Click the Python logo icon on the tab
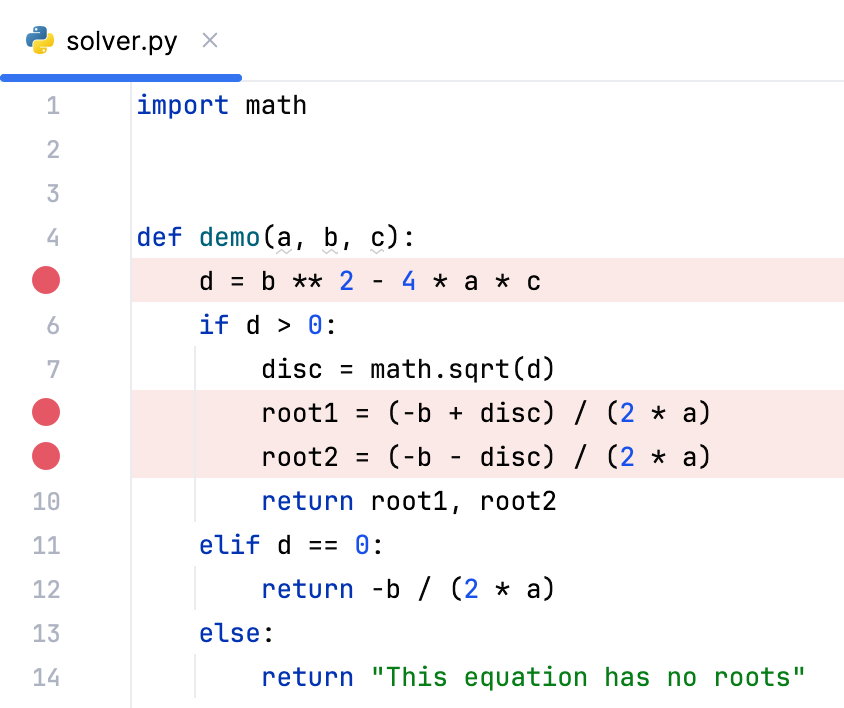This screenshot has width=844, height=708. click(38, 41)
